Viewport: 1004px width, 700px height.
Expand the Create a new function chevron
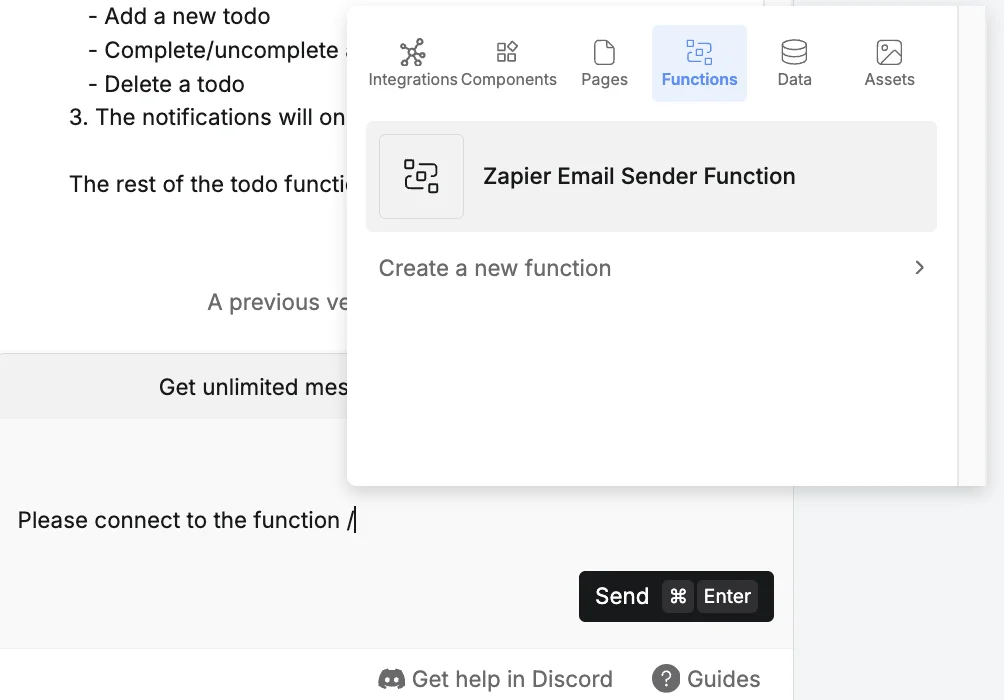point(919,268)
